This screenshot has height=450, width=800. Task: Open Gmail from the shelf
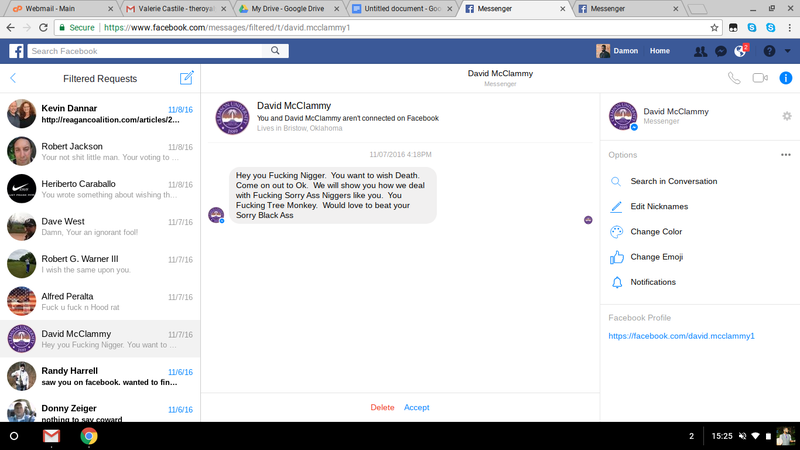click(51, 436)
